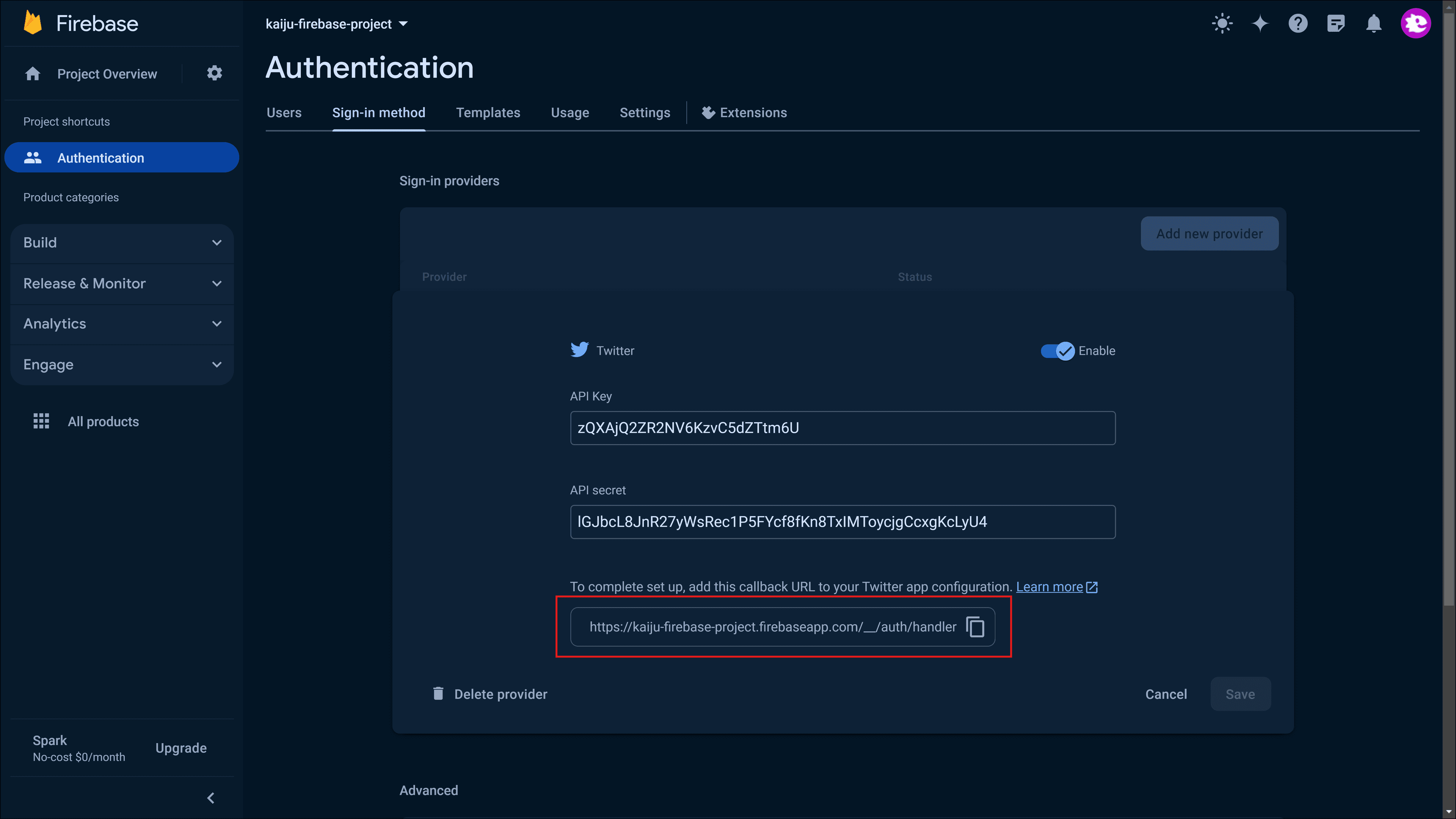Image resolution: width=1456 pixels, height=819 pixels.
Task: Open the Learn more external link icon
Action: point(1092,587)
